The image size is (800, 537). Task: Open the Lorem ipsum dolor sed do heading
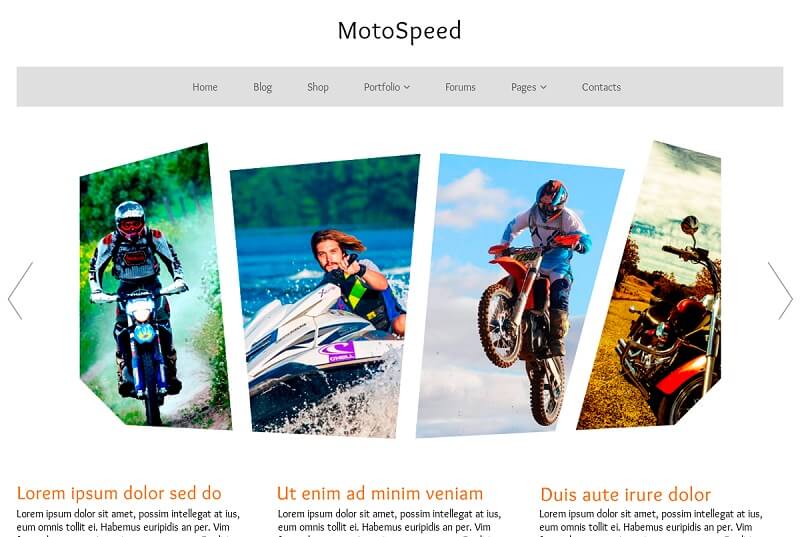click(x=119, y=493)
